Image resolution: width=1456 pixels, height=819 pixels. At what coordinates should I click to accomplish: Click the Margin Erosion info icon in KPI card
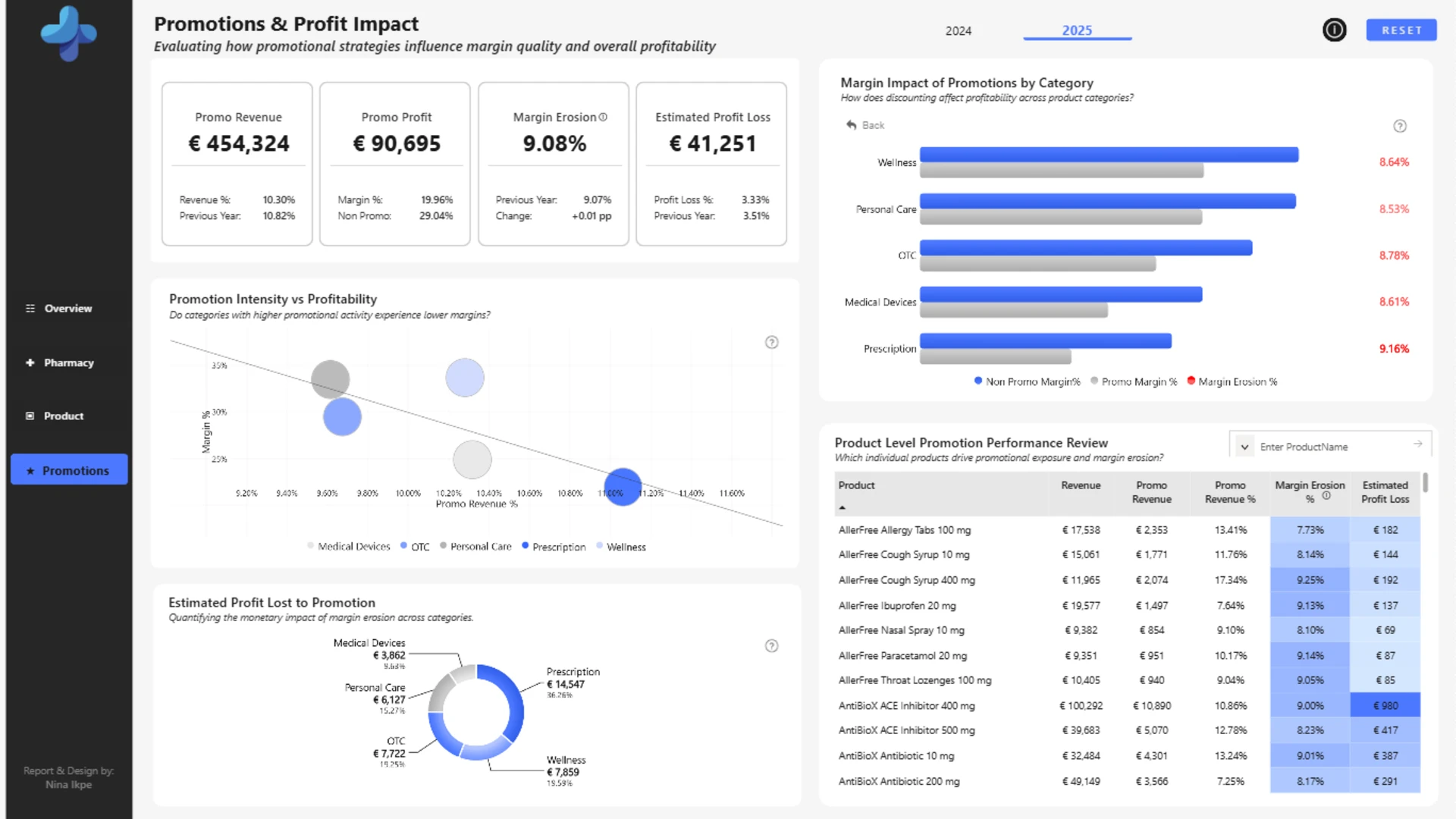(604, 118)
